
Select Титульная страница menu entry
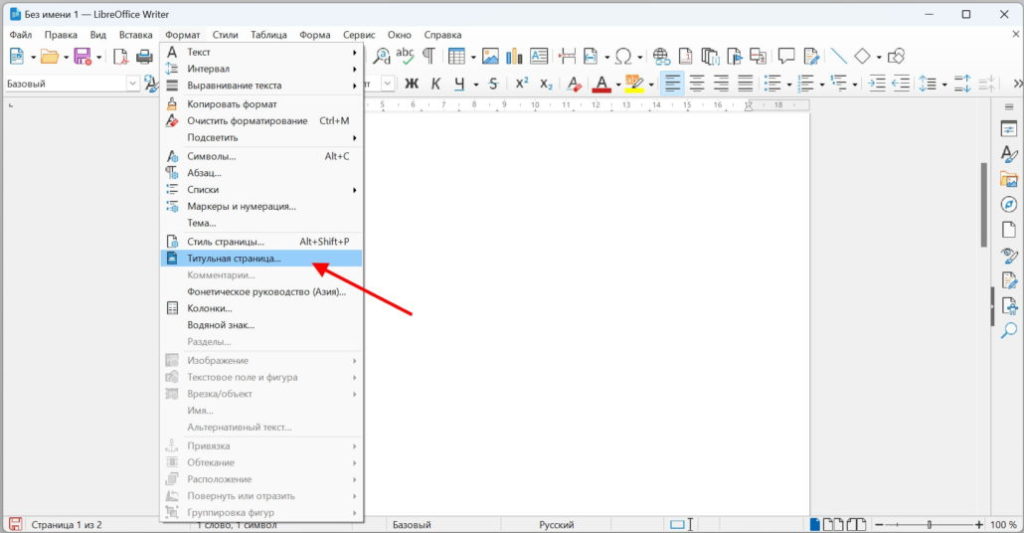[261, 258]
